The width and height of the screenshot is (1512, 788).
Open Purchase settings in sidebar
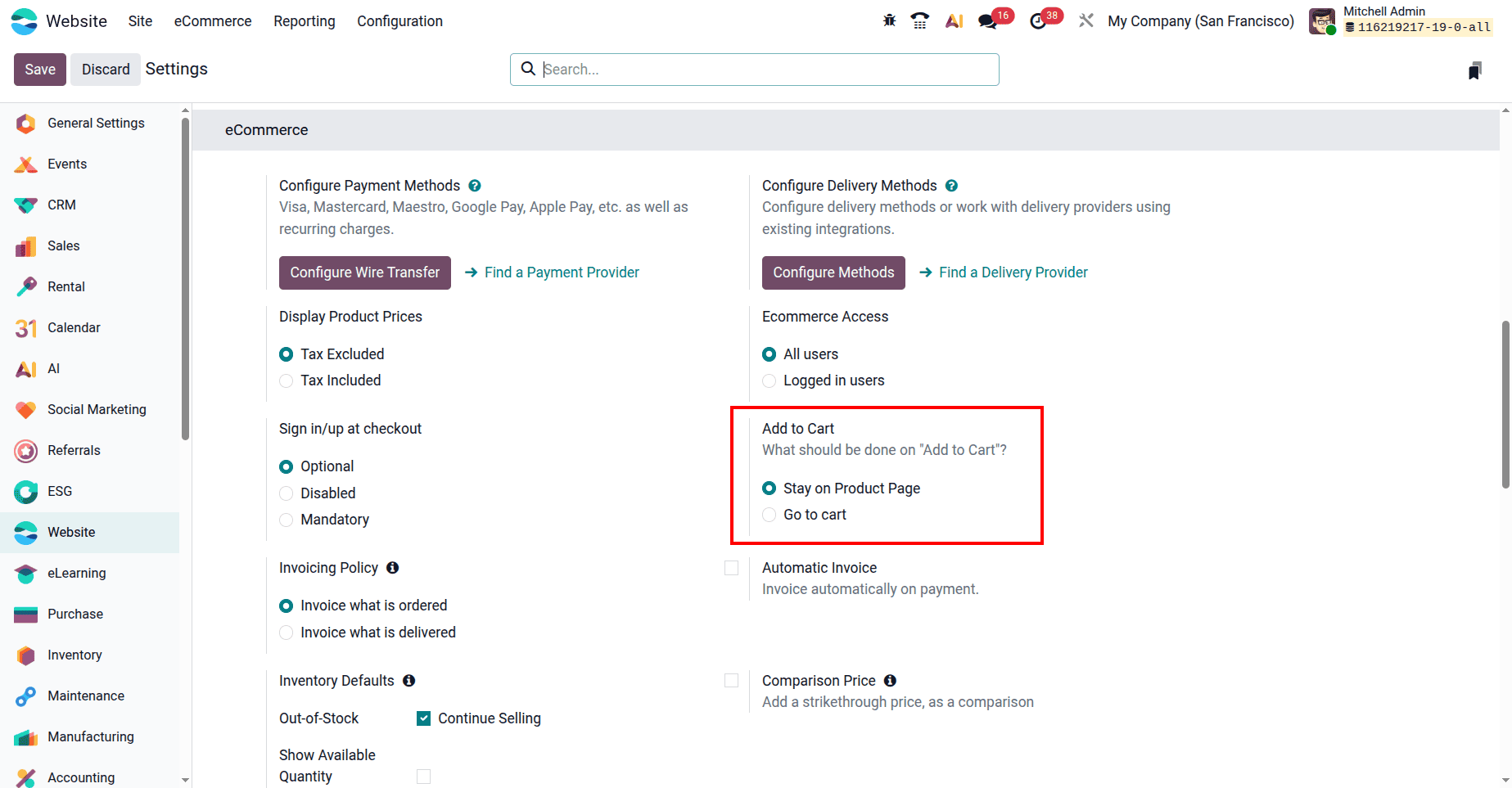tap(89, 615)
